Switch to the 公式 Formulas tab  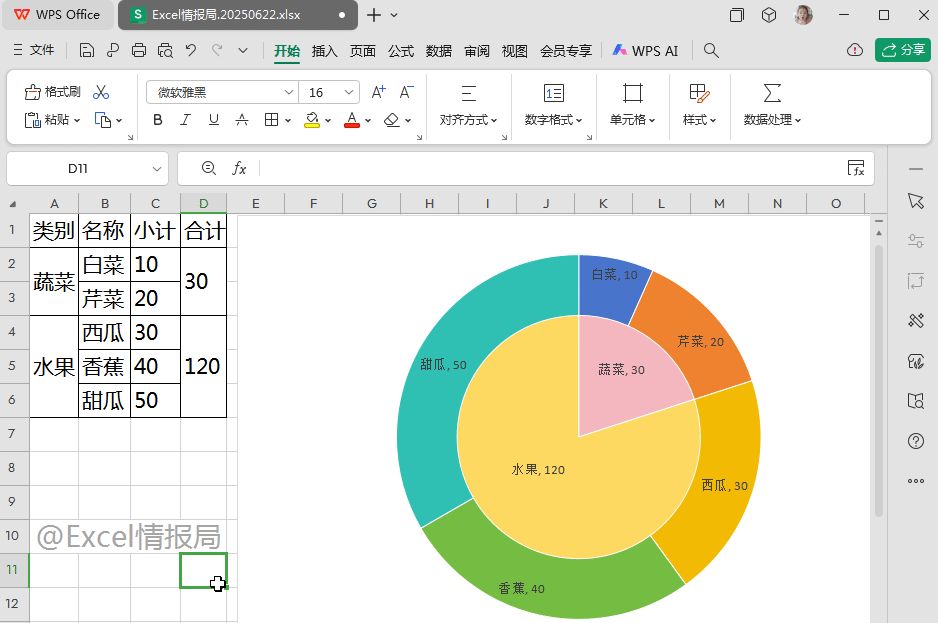coord(401,51)
